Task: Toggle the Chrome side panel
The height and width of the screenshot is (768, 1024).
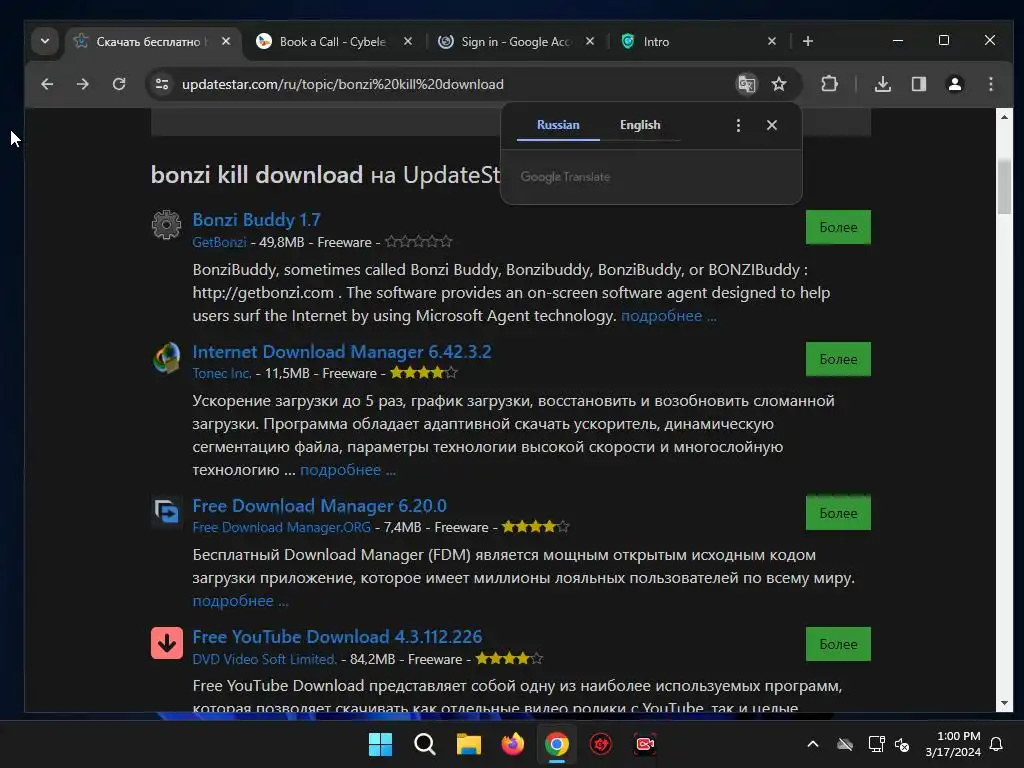Action: tap(919, 84)
